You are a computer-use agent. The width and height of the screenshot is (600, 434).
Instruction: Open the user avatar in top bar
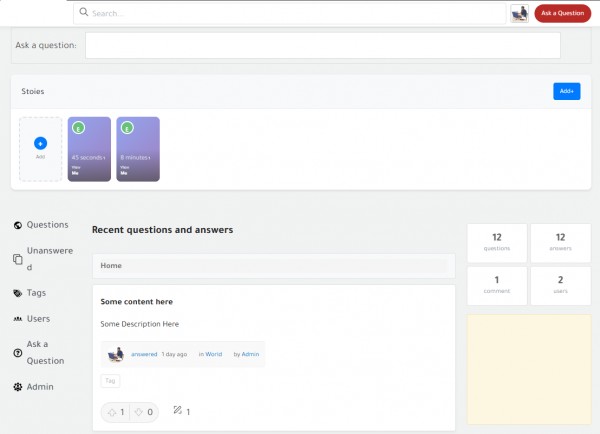(x=519, y=13)
